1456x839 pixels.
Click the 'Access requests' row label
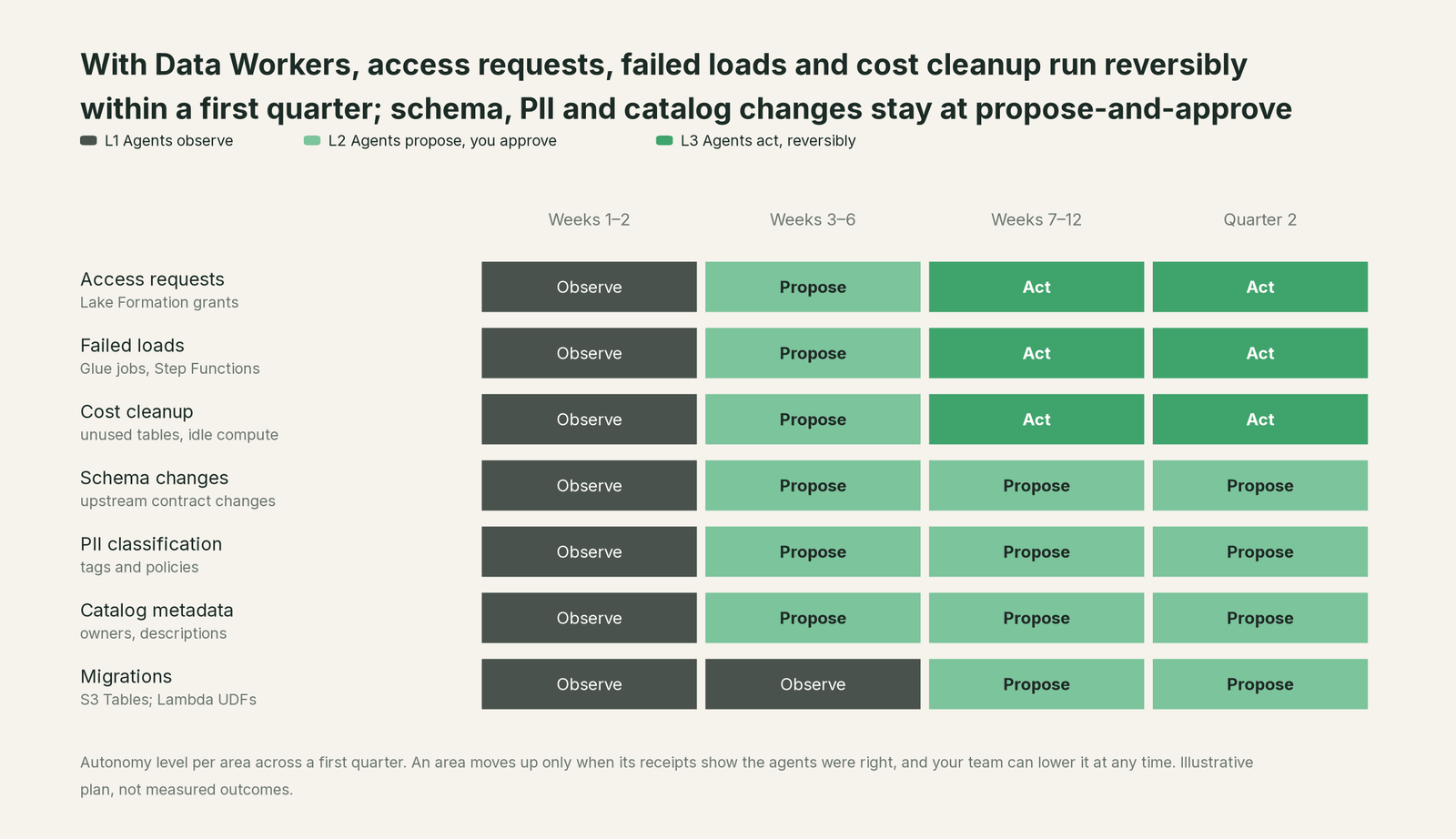[x=152, y=279]
